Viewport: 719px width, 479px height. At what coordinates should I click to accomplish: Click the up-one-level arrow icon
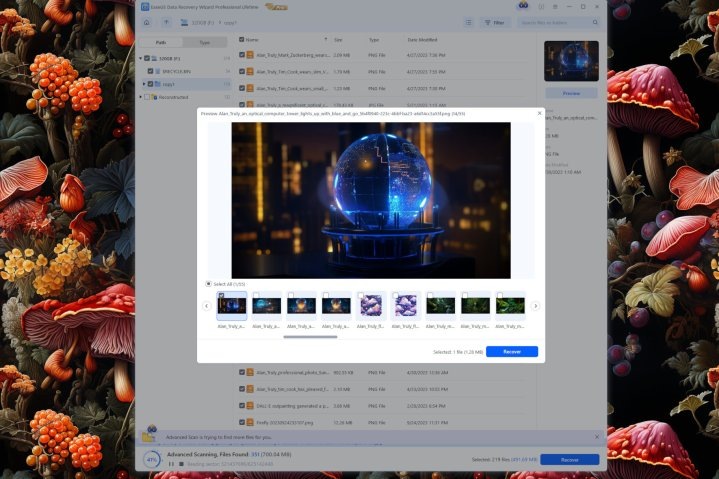click(x=166, y=22)
